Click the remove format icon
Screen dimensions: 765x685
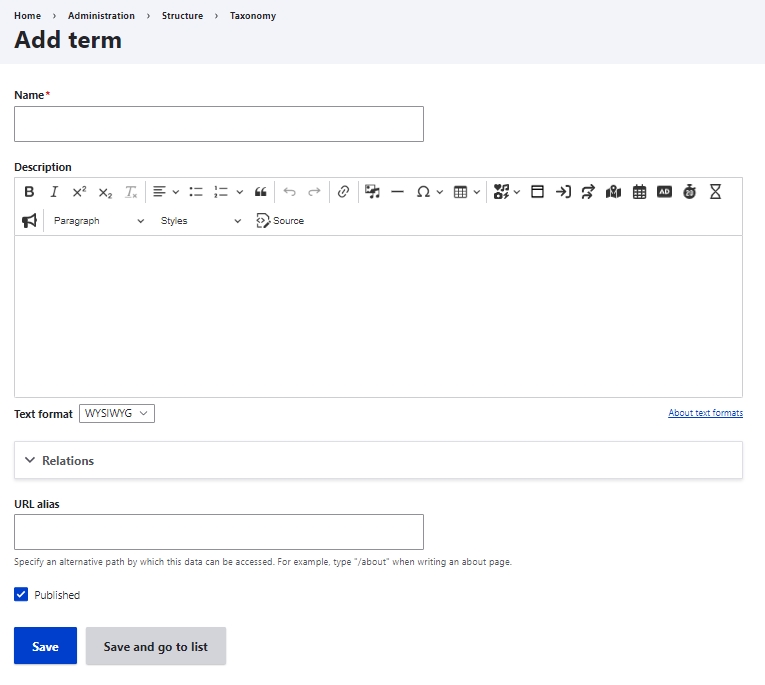tap(131, 192)
